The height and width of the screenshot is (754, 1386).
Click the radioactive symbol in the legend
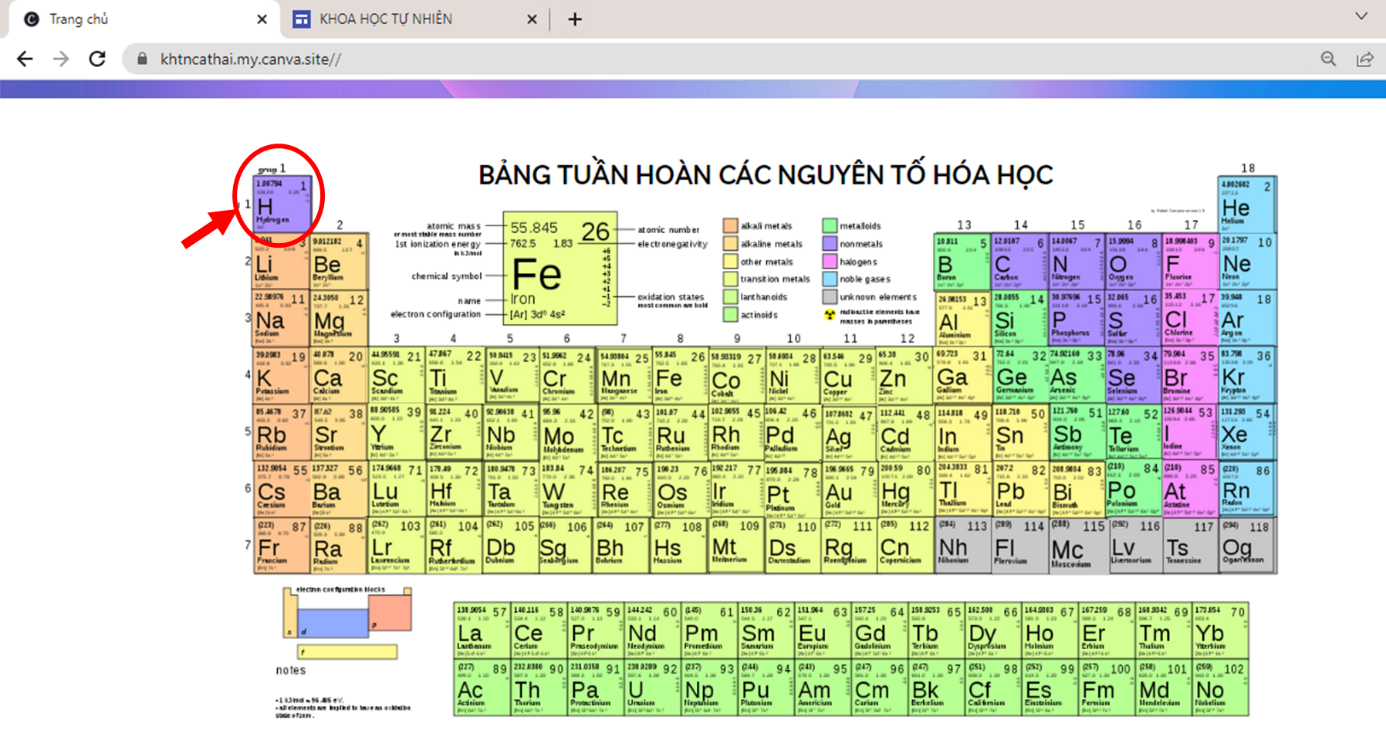click(x=829, y=315)
